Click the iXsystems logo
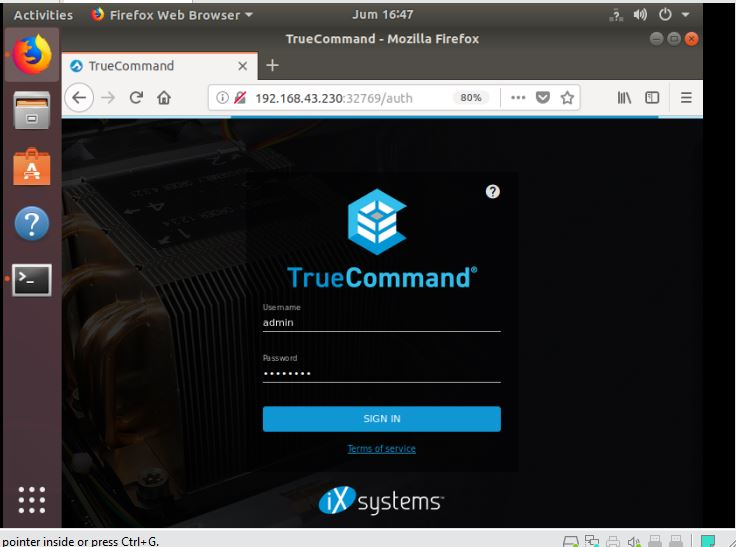This screenshot has width=736, height=547. [381, 501]
